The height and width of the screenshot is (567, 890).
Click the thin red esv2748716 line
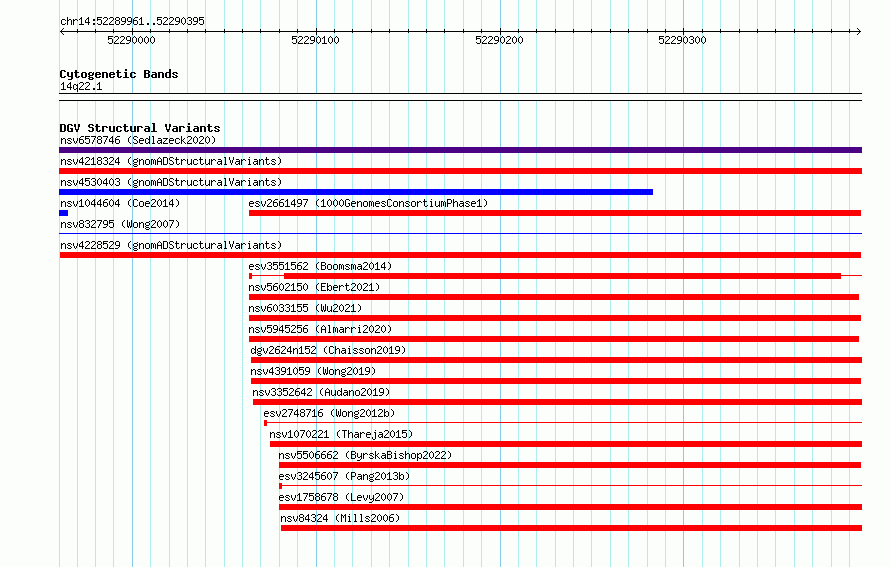point(563,423)
